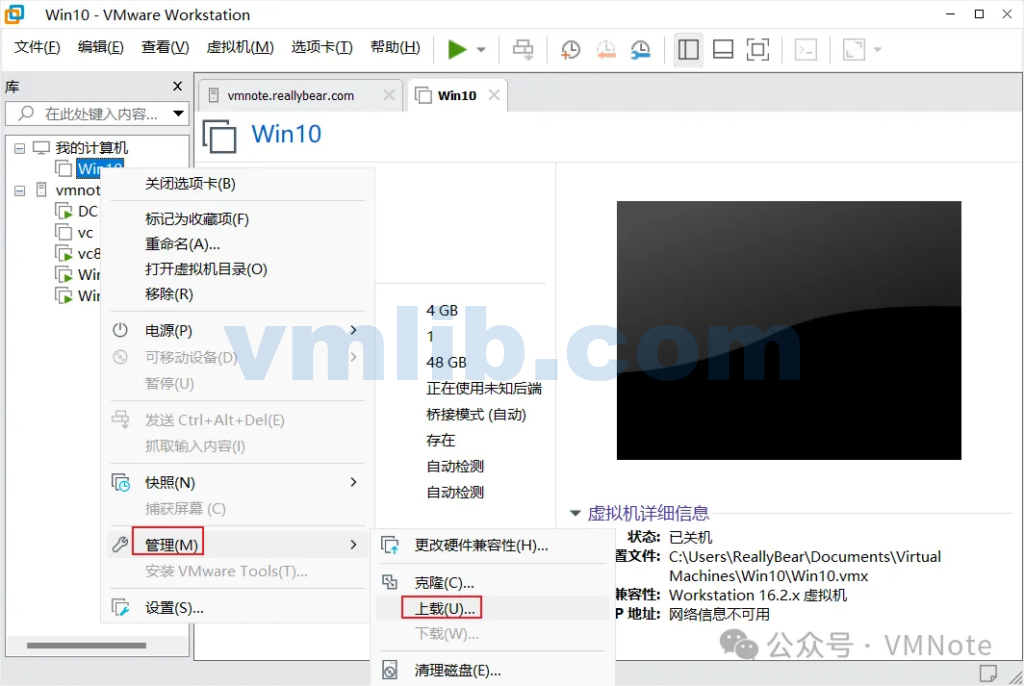Toggle the library sidebar view icon
The height and width of the screenshot is (686, 1024).
coord(688,50)
